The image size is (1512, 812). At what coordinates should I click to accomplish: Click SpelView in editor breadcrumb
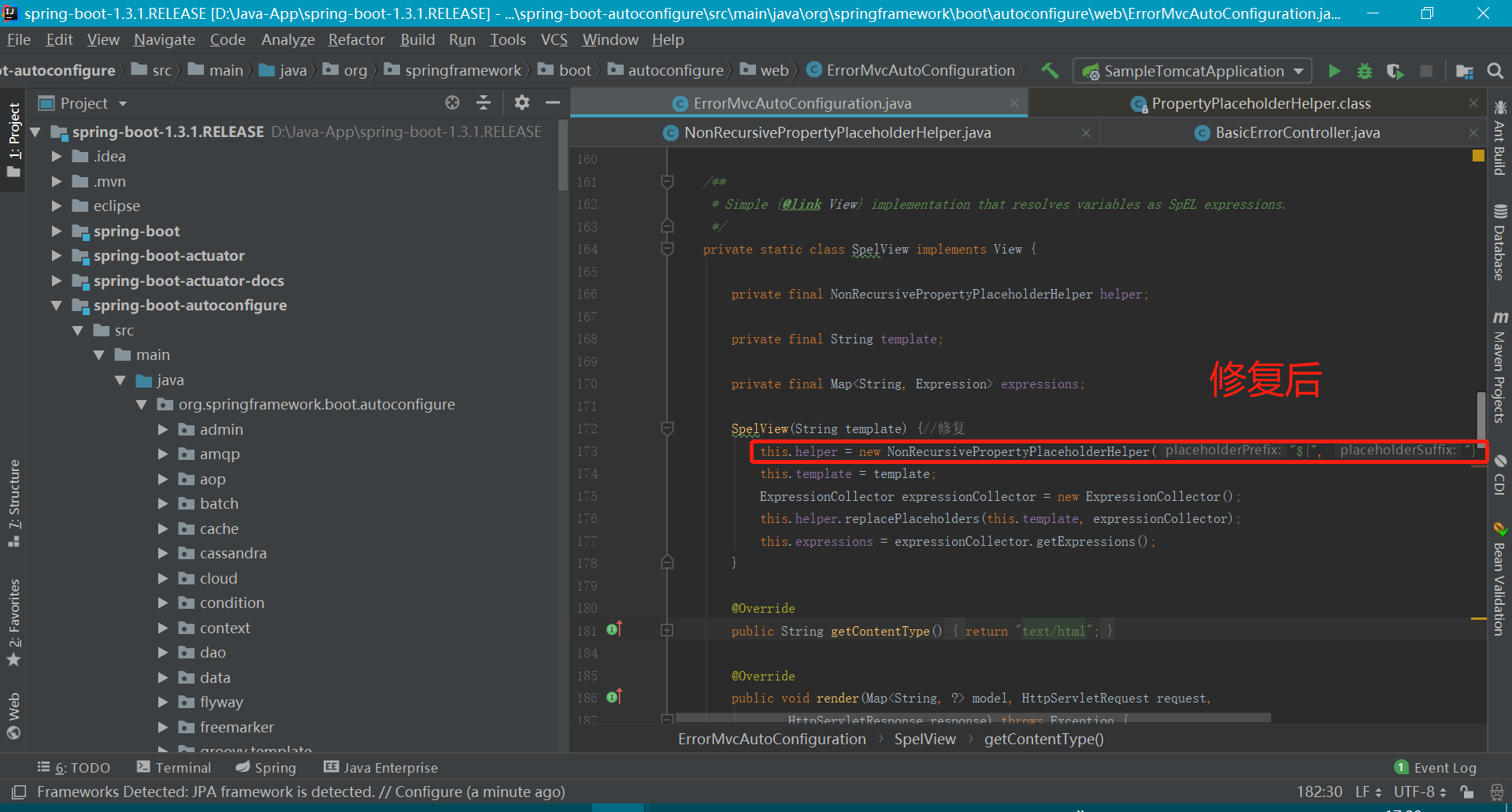click(x=925, y=739)
